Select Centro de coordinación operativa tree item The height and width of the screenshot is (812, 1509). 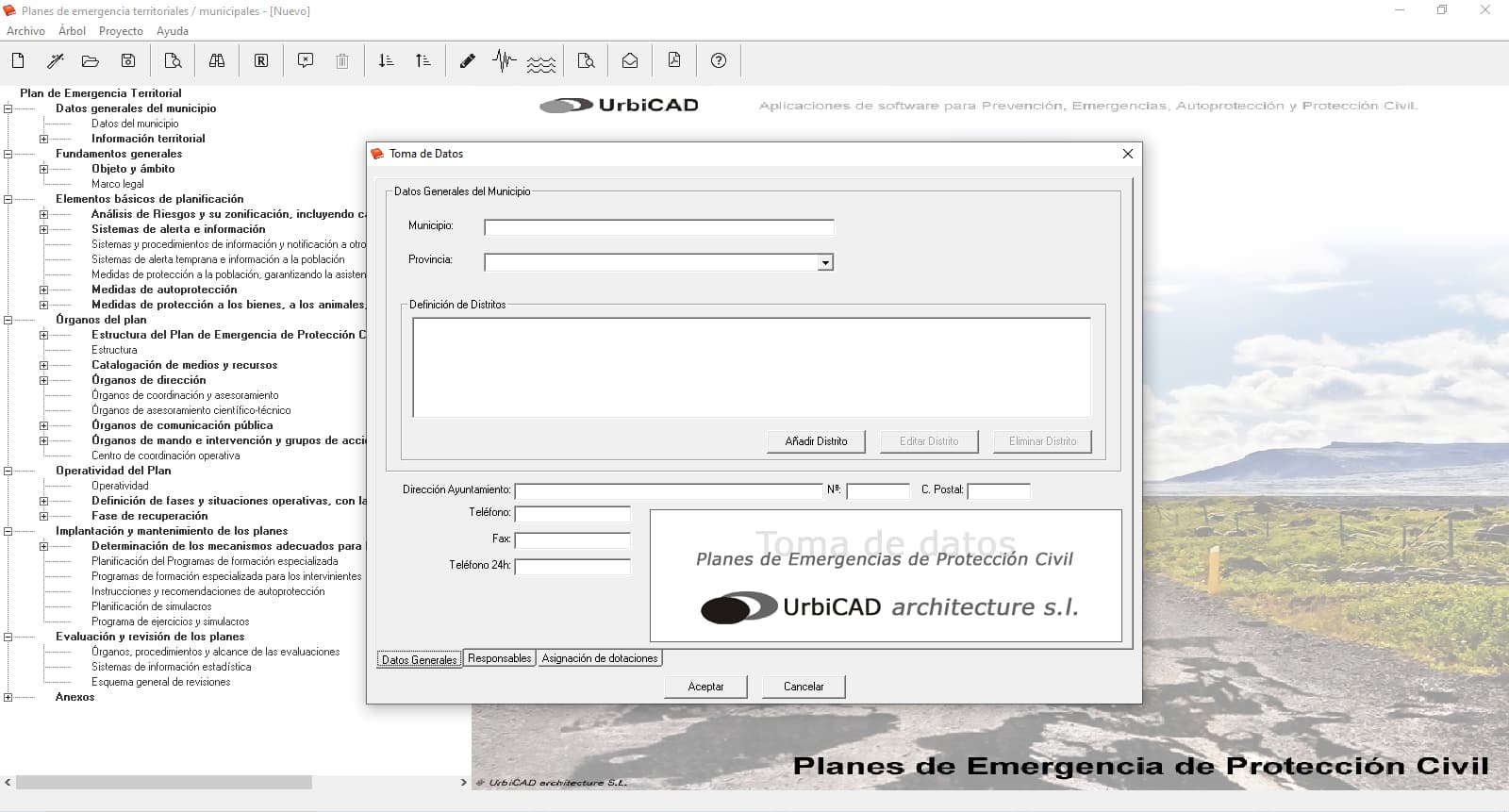coord(166,456)
